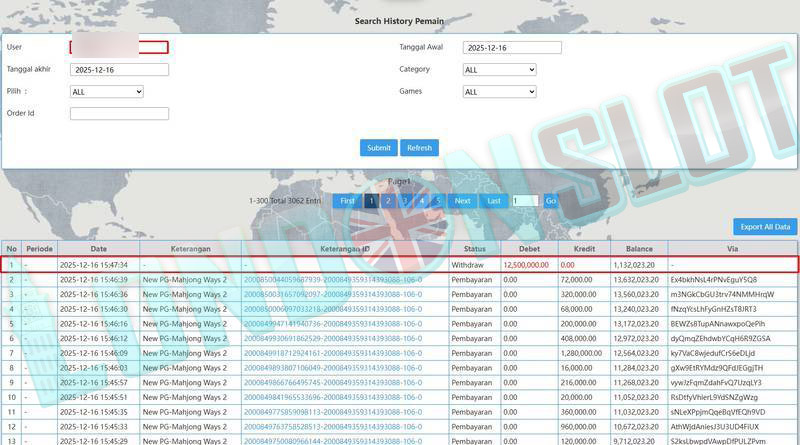Click the Tanggal Awal date field

click(x=512, y=47)
